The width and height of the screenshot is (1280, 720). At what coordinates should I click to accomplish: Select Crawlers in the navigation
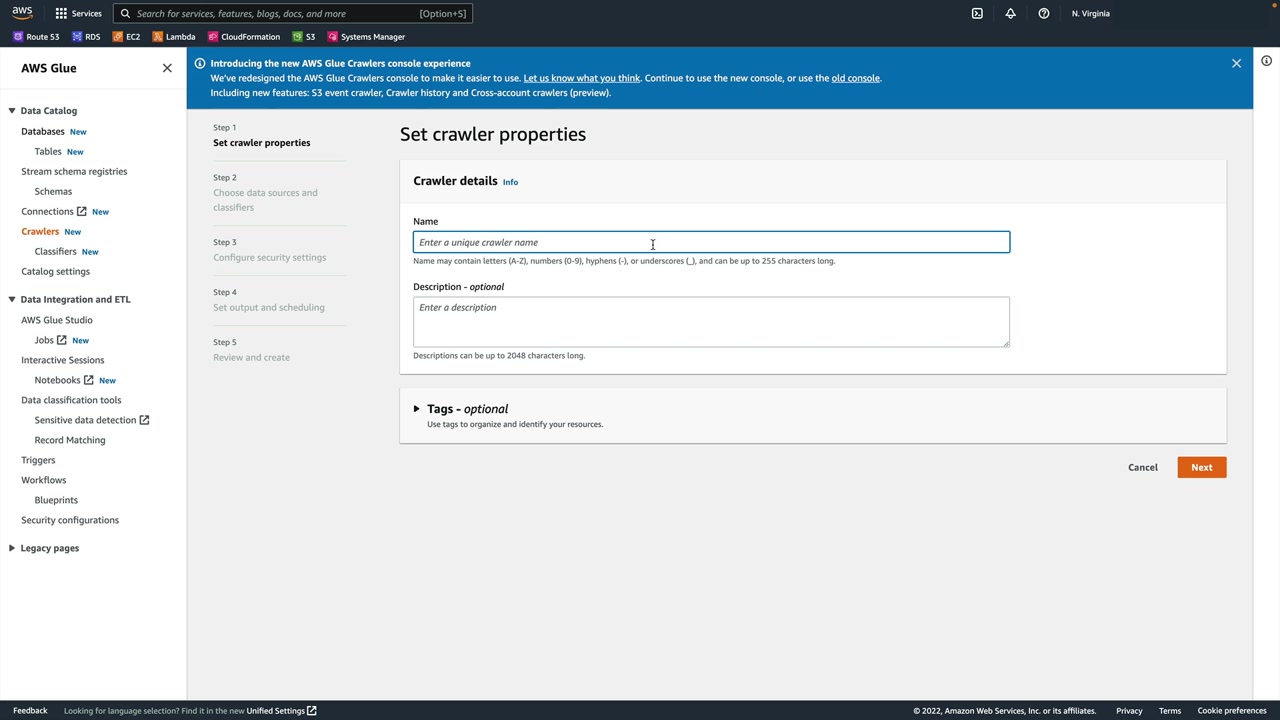[40, 231]
